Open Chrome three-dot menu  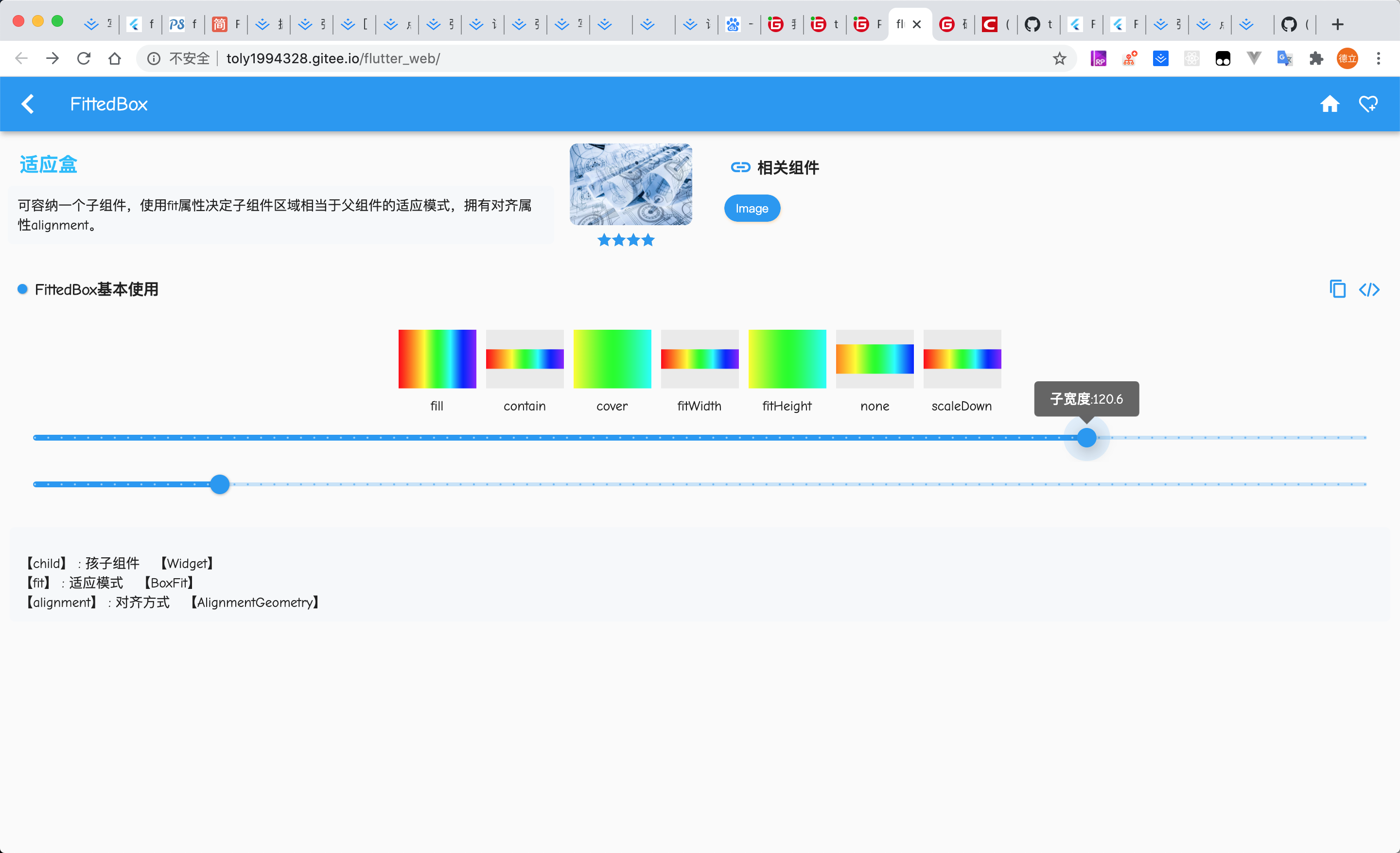tap(1378, 58)
